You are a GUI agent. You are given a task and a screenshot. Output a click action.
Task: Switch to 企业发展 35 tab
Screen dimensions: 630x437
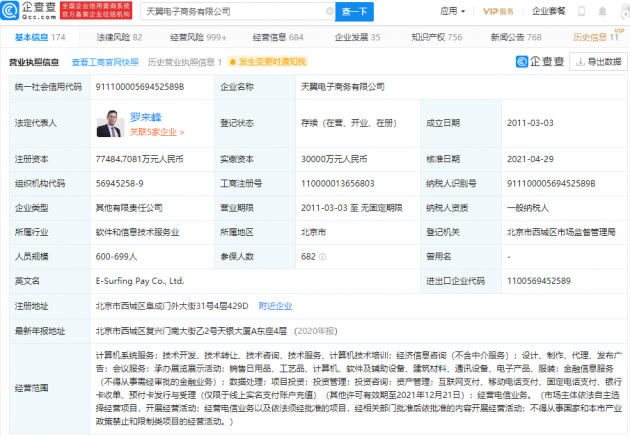(x=357, y=37)
